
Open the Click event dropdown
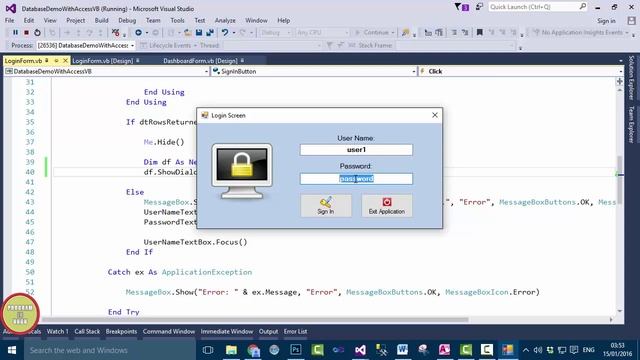[x=621, y=71]
